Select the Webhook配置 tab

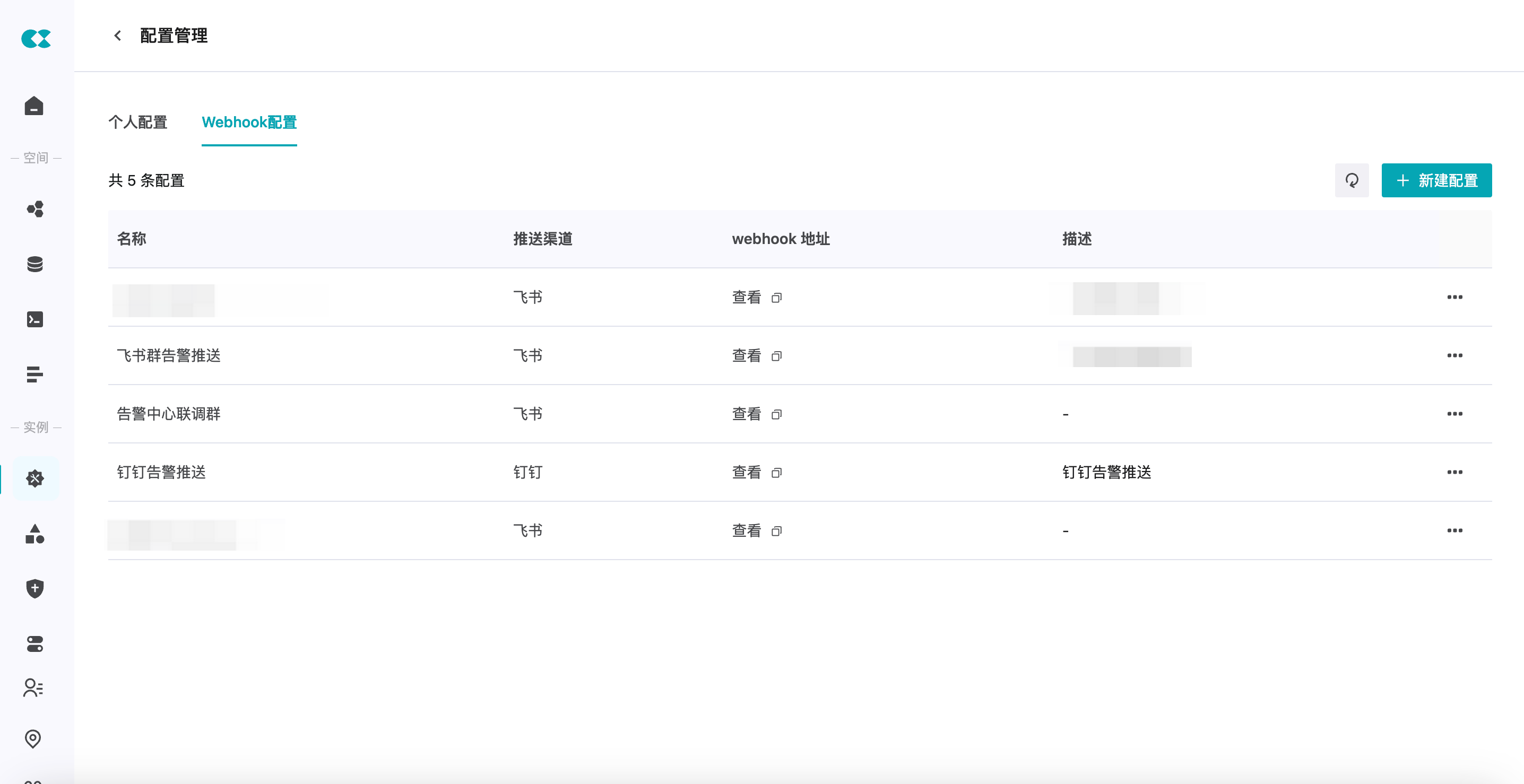(249, 123)
